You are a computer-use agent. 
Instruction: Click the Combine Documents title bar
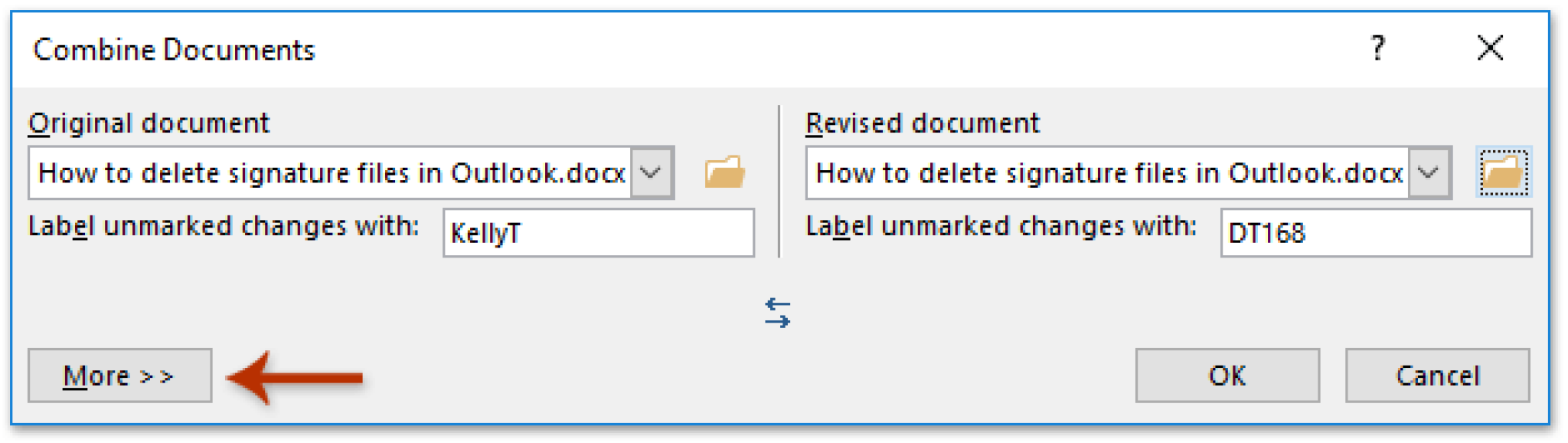pyautogui.click(x=175, y=50)
